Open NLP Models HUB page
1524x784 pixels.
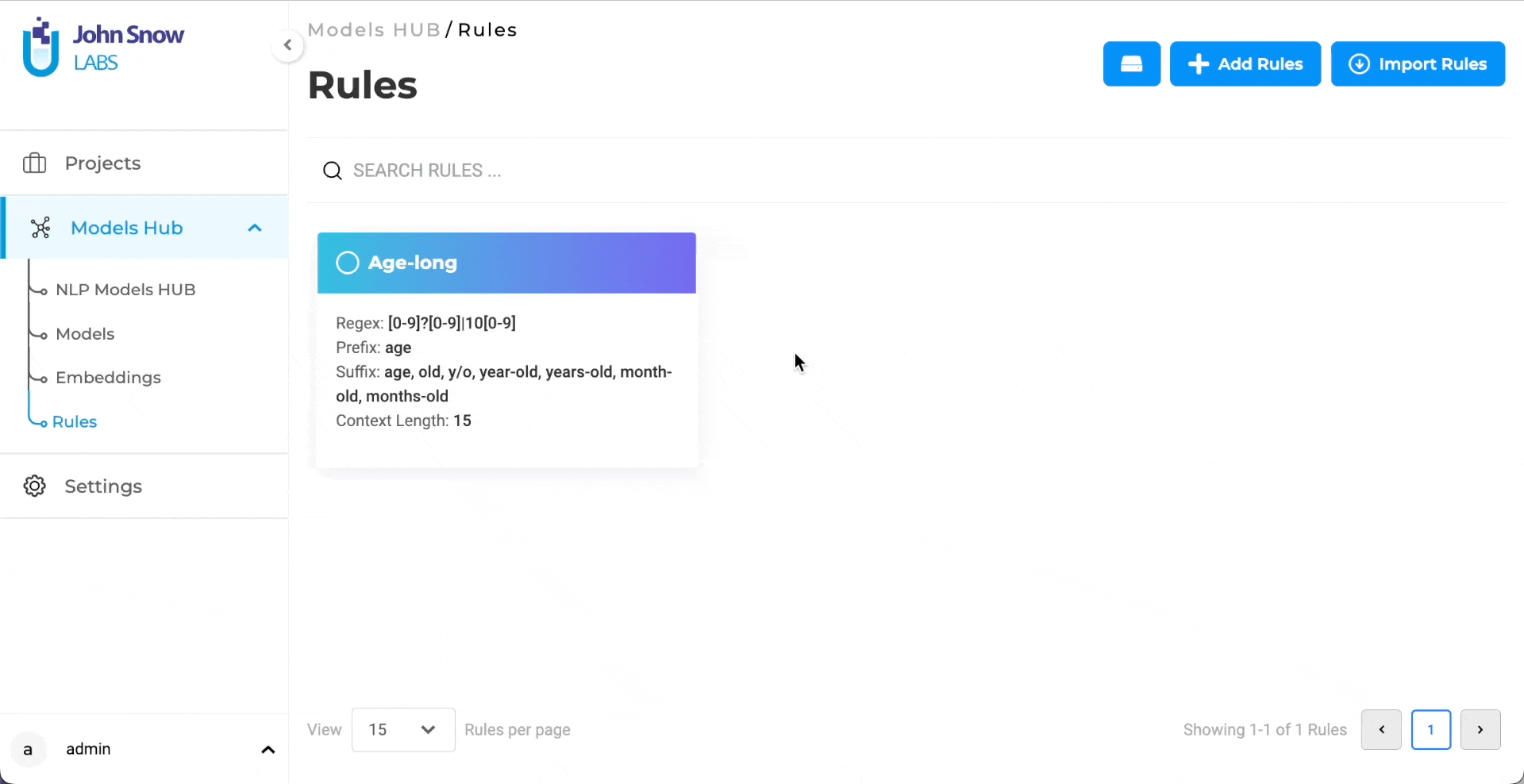coord(125,290)
